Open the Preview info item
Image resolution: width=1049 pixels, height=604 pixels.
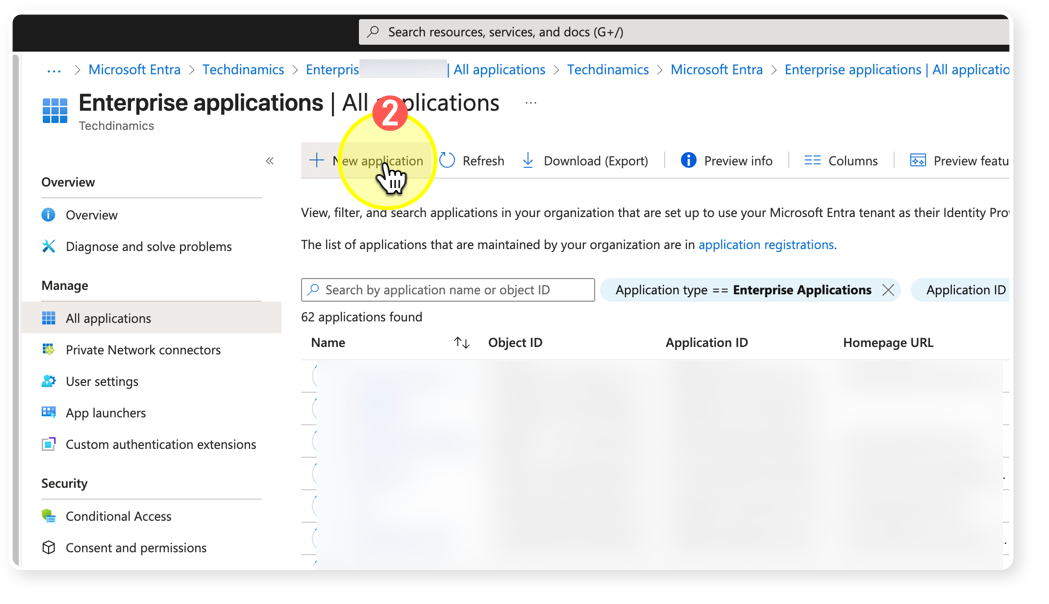click(x=727, y=161)
